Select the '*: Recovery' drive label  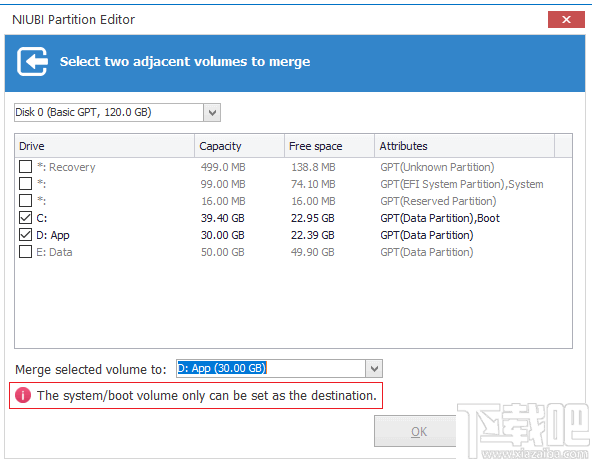click(66, 167)
